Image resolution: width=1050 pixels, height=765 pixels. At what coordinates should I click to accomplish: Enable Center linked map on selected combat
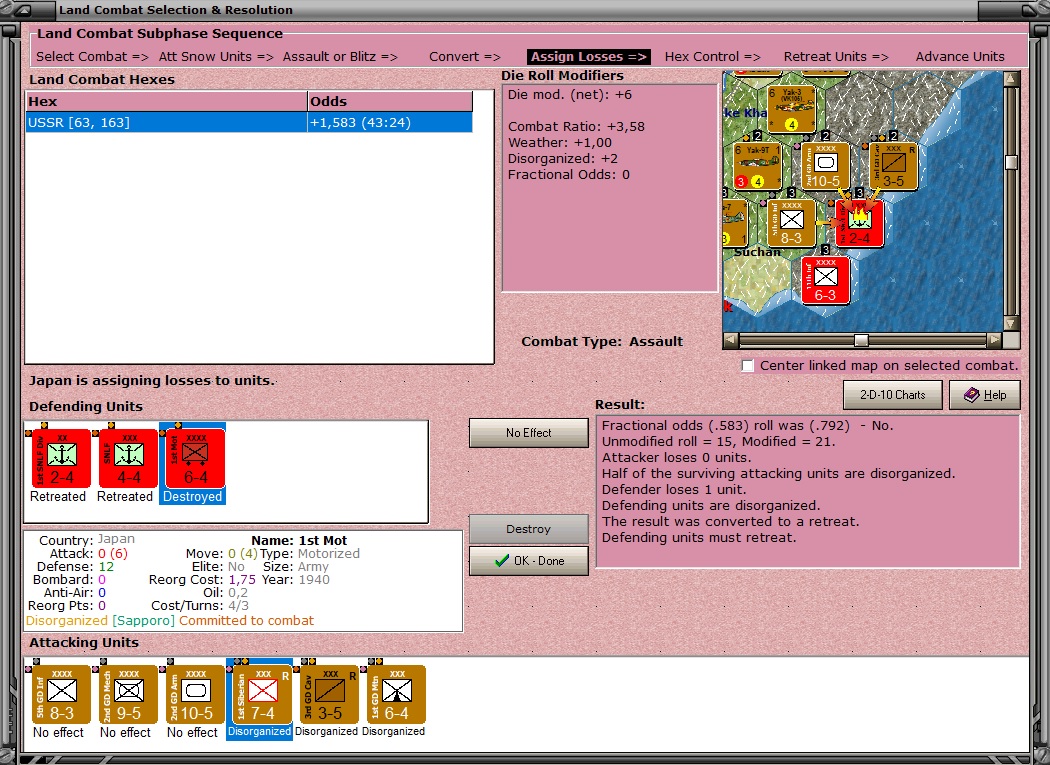pos(747,366)
